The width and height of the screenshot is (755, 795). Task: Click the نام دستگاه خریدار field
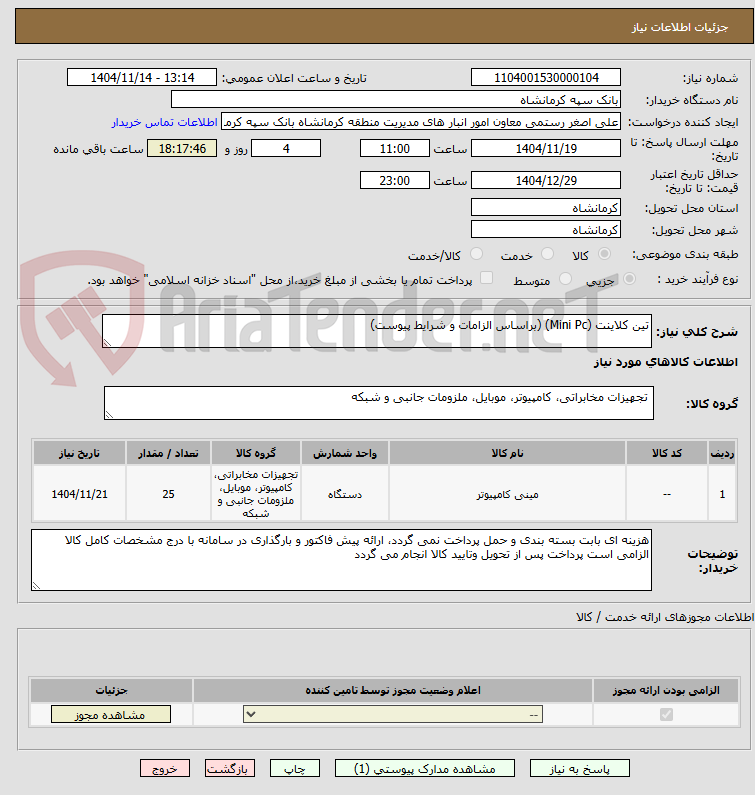pyautogui.click(x=396, y=99)
